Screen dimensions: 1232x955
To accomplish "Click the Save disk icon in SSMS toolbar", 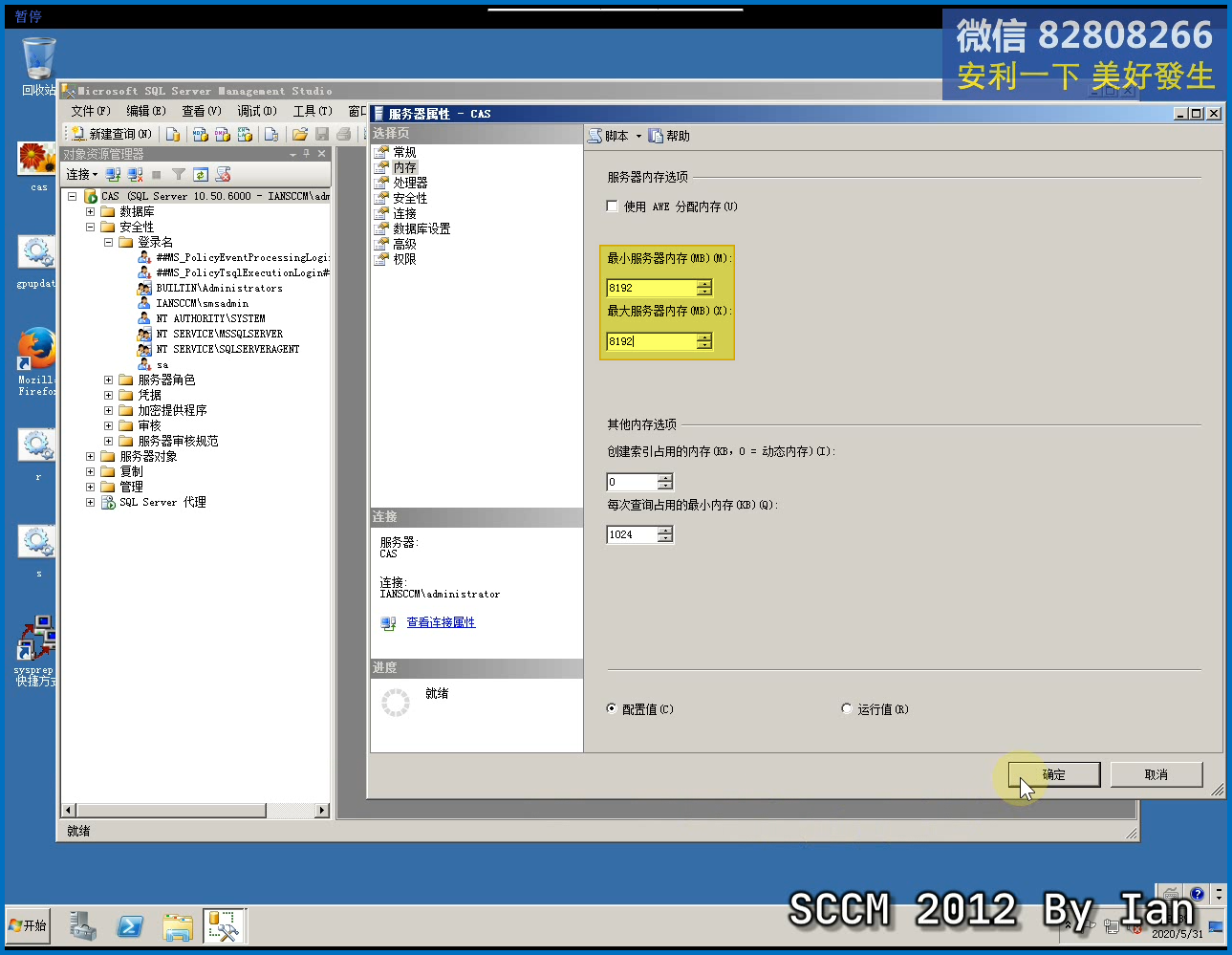I will coord(322,134).
